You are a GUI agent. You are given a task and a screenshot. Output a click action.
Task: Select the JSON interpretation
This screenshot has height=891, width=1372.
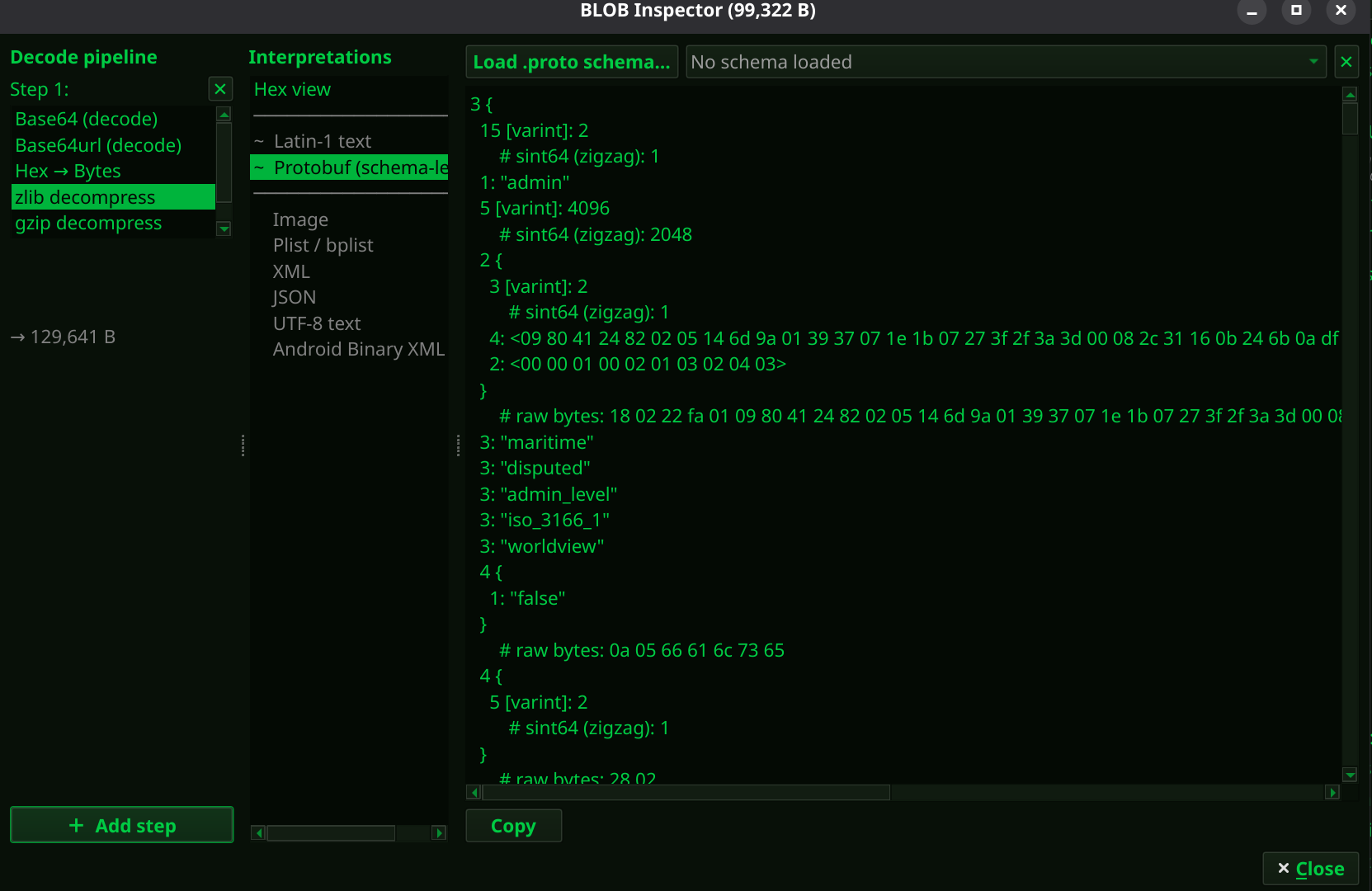[x=349, y=297]
